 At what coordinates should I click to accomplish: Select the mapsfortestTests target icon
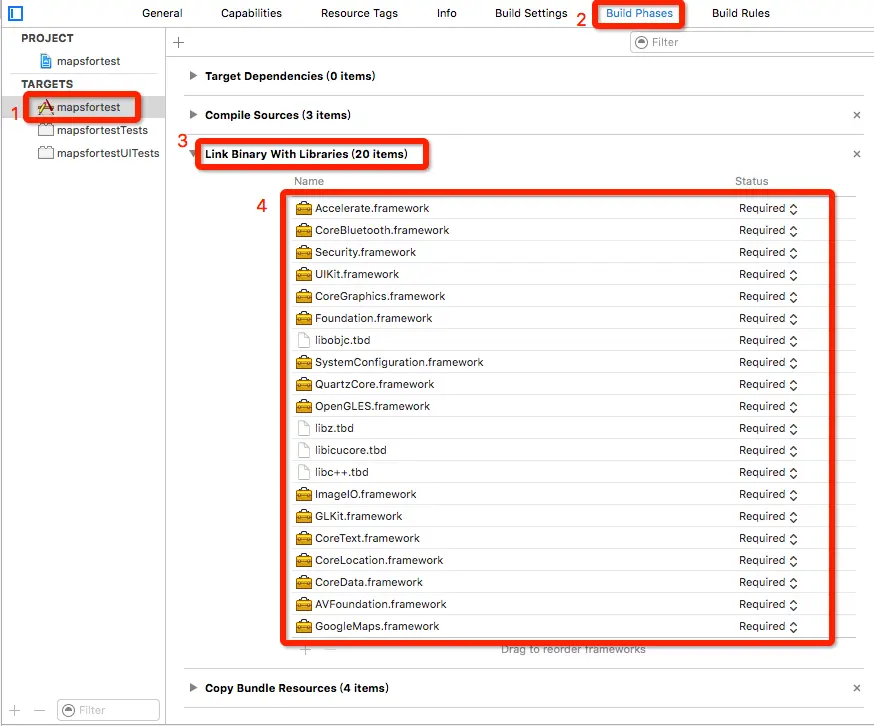coord(46,130)
